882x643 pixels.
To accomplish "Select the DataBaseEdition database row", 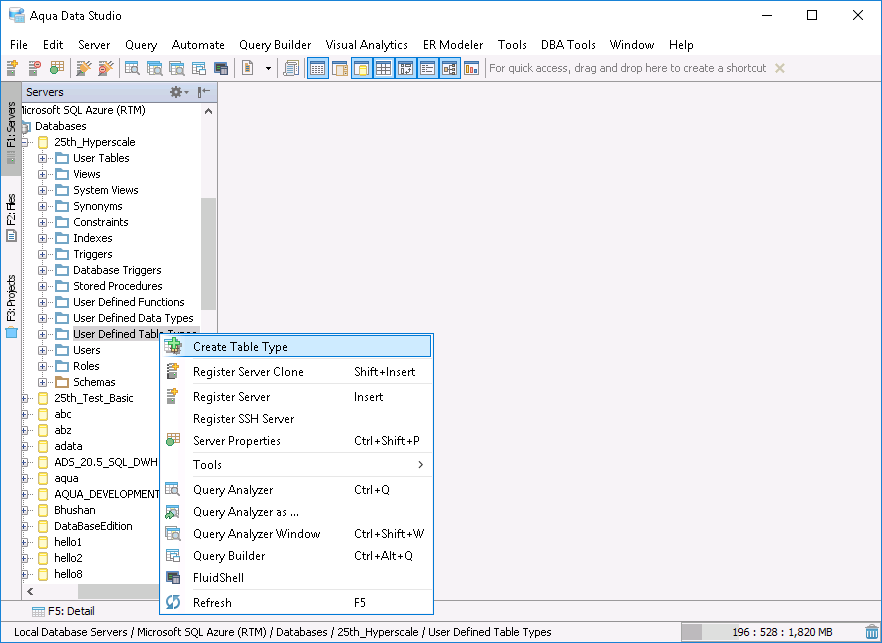I will [93, 527].
